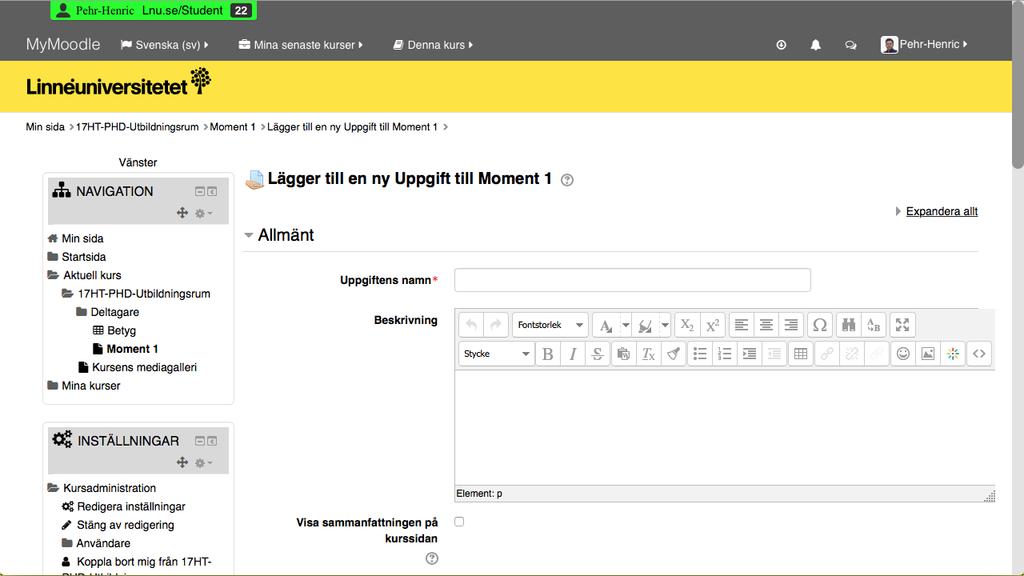This screenshot has width=1024, height=576.
Task: Click the colorful media embed icon
Action: tap(953, 353)
